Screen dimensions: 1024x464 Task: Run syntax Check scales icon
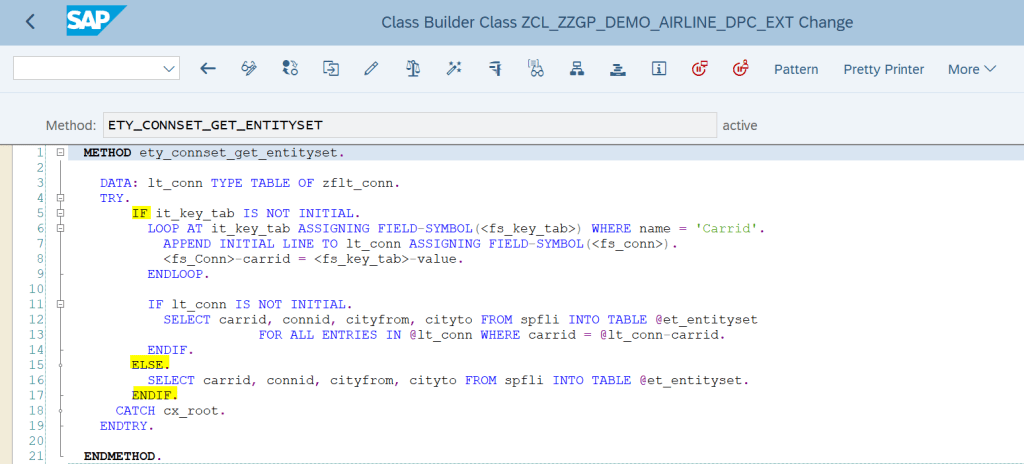[x=413, y=69]
